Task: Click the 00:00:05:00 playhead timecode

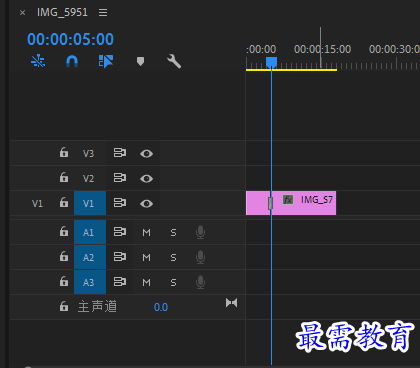Action: click(70, 39)
